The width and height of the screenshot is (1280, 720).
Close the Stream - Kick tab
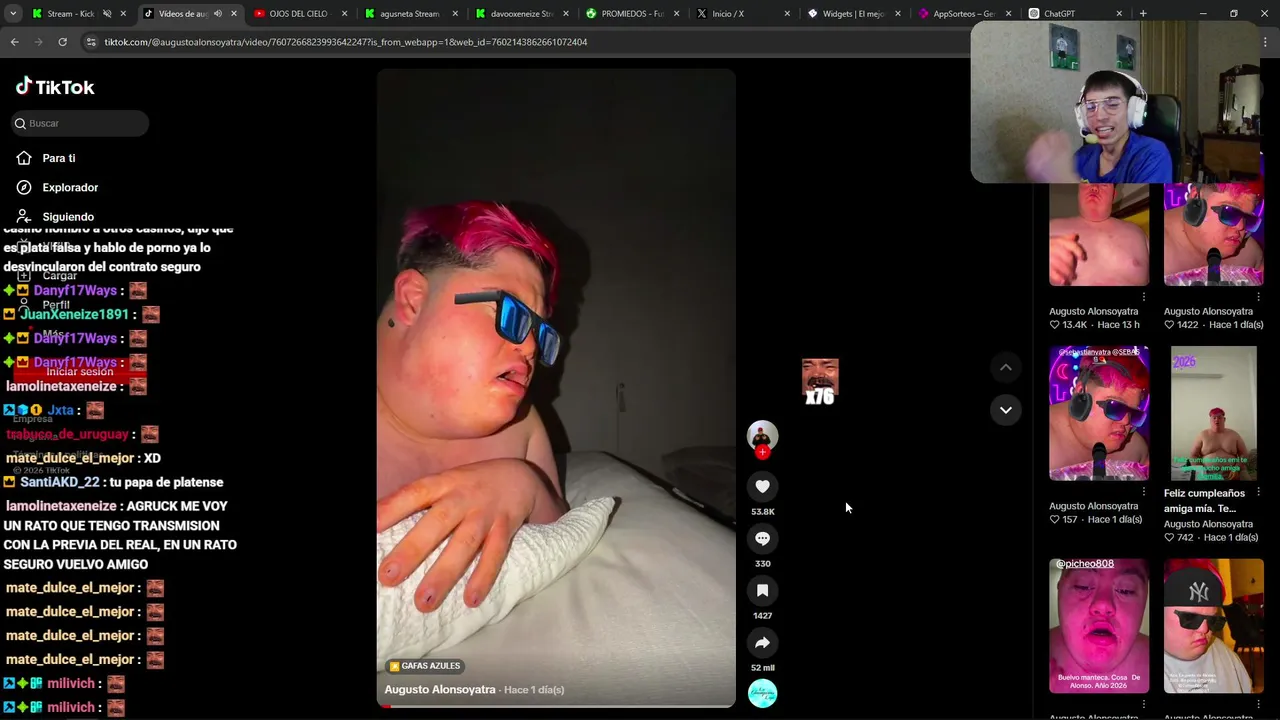click(123, 14)
